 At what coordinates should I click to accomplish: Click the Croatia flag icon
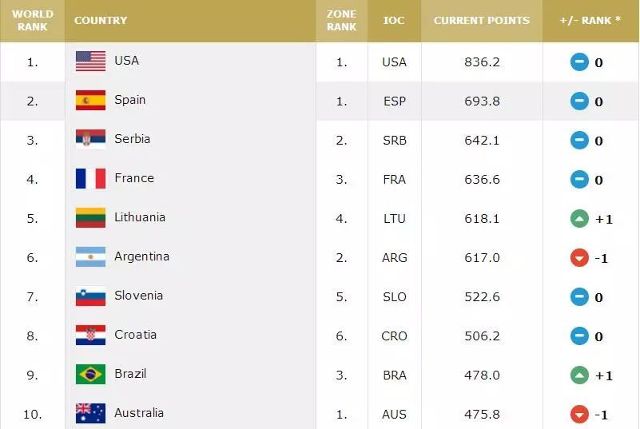tap(91, 335)
